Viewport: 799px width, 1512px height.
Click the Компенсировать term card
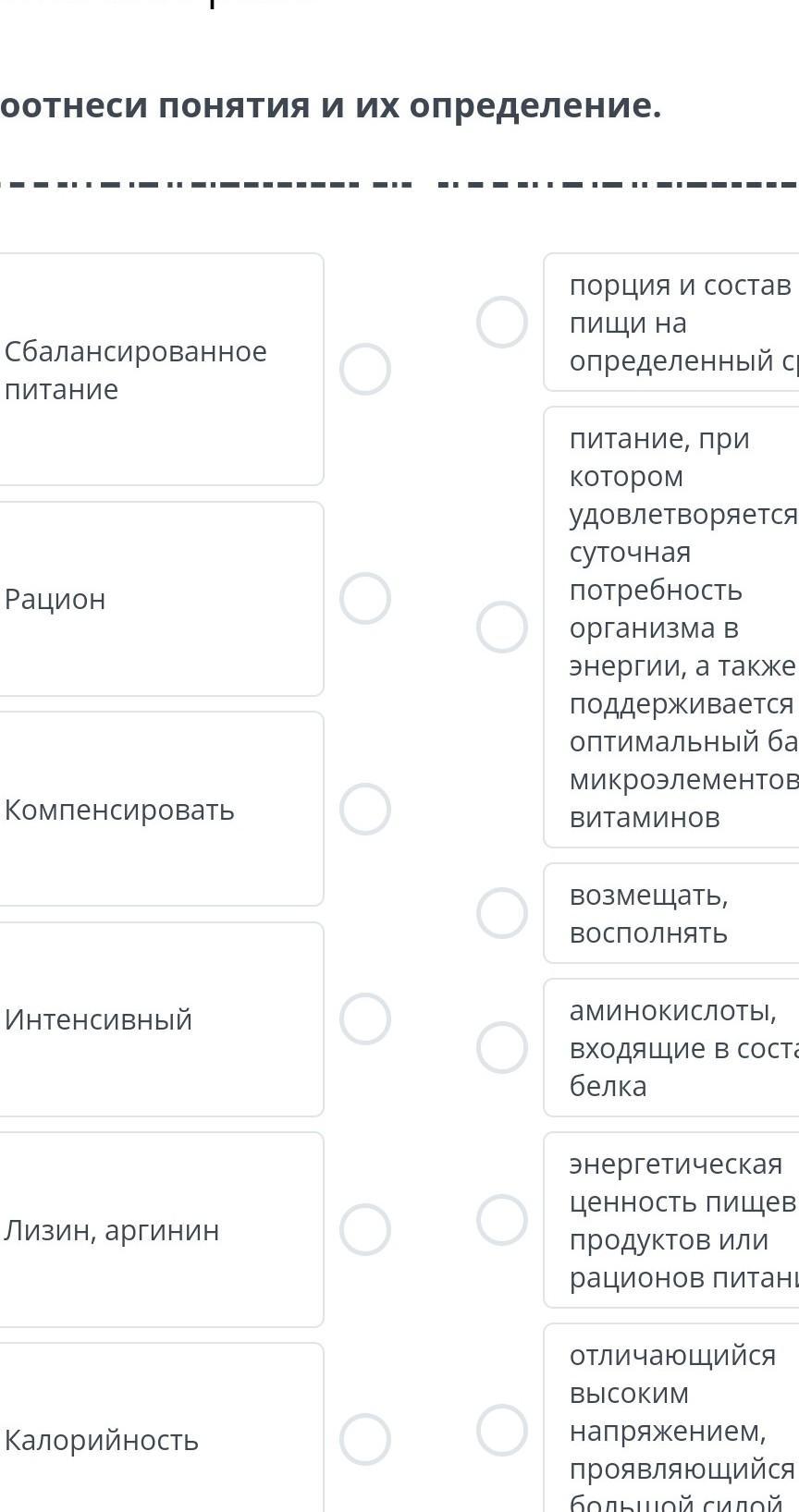157,810
